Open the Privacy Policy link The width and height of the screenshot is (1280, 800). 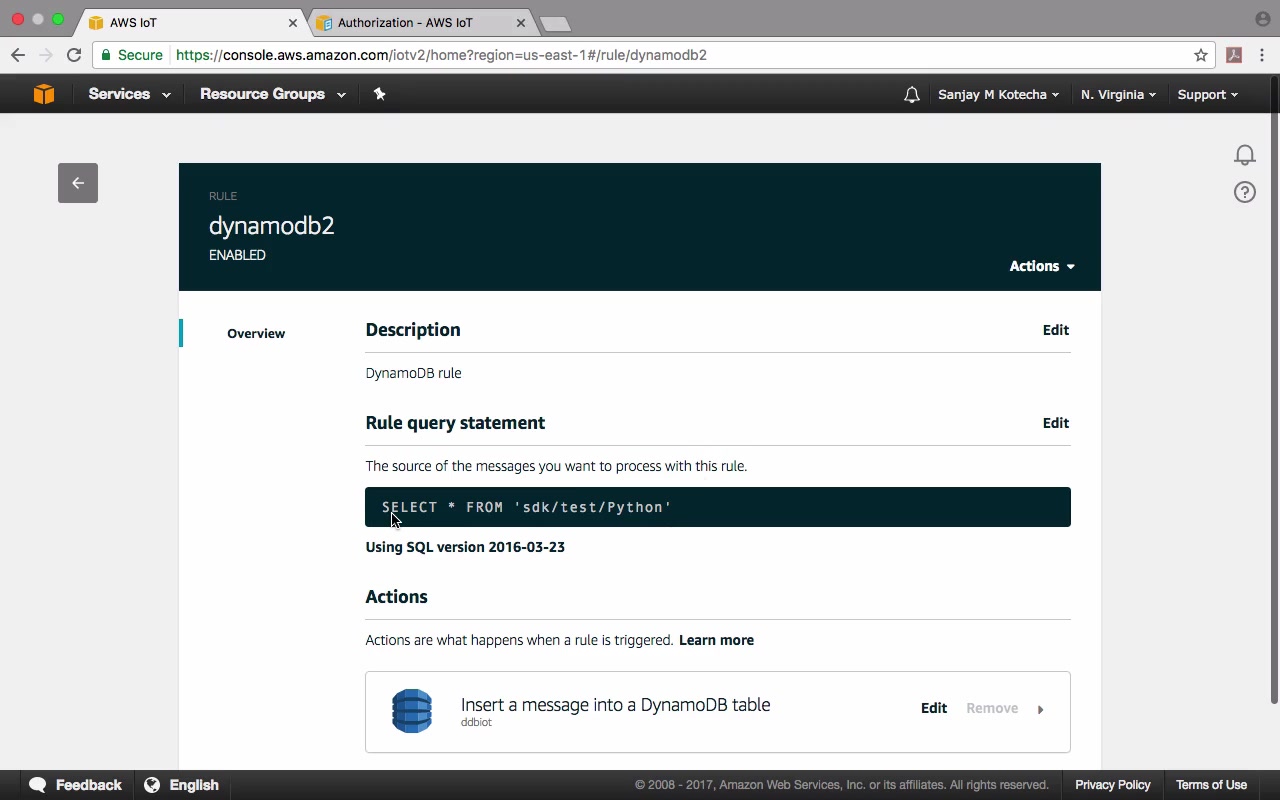tap(1113, 785)
